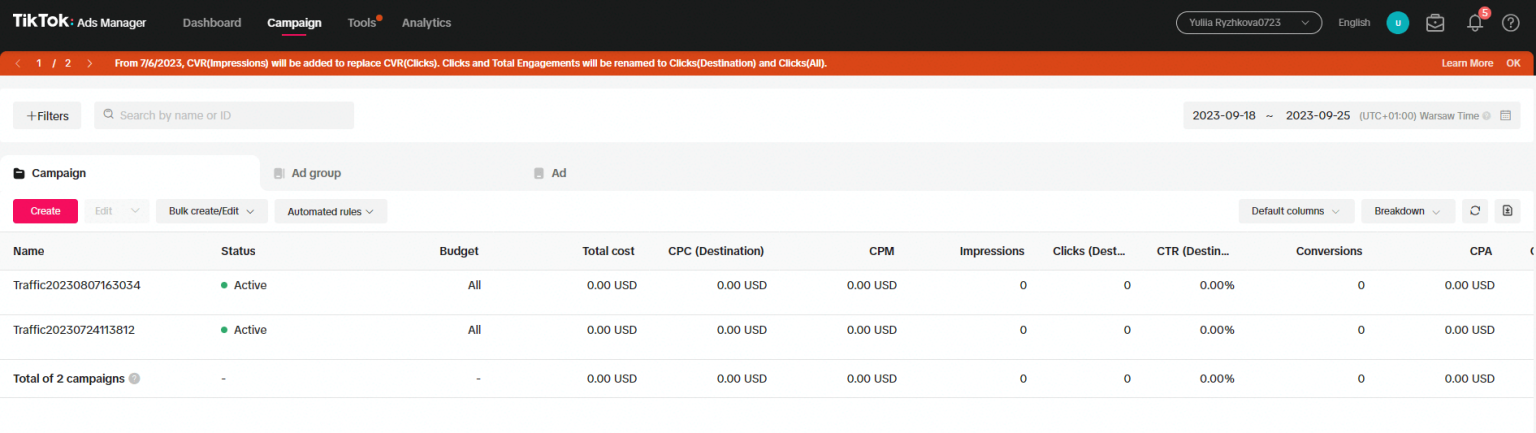
Task: Click info icon beside Total of 2 campaigns
Action: [x=134, y=379]
